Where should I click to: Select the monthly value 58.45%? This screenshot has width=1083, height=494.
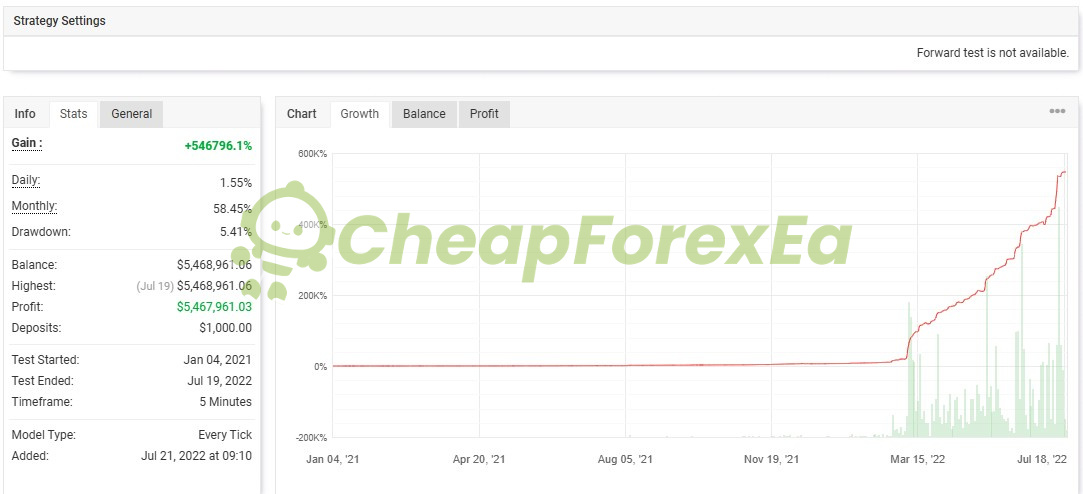233,208
